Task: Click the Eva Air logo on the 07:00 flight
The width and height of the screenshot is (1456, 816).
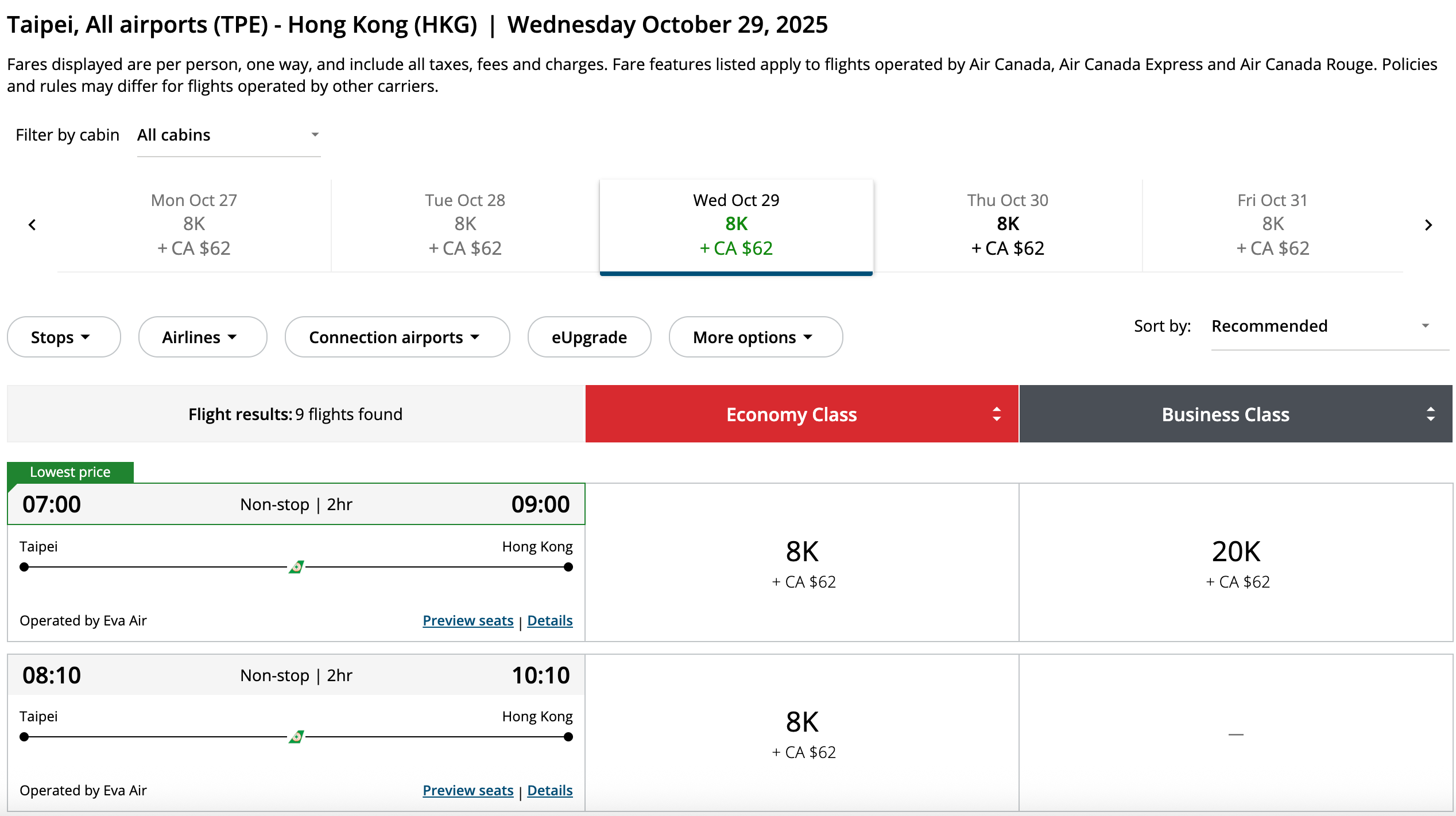Action: click(296, 567)
